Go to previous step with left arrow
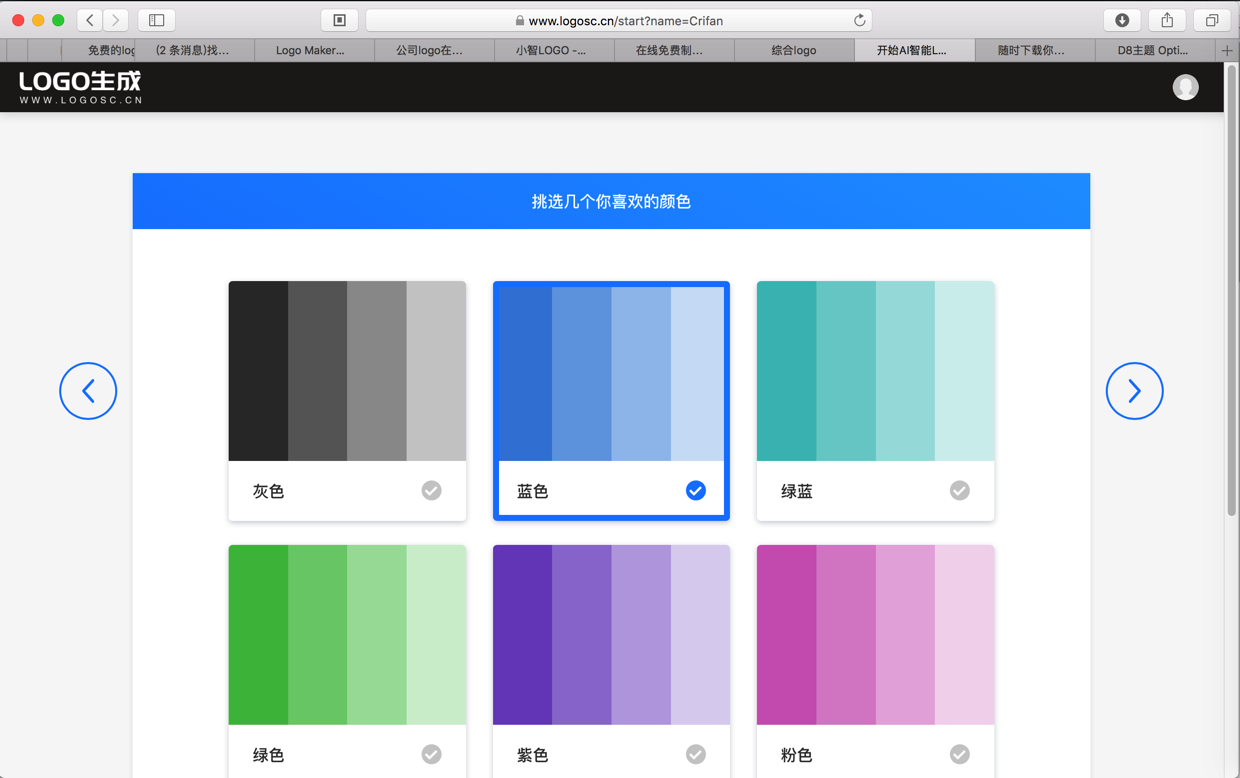This screenshot has width=1240, height=778. (88, 391)
